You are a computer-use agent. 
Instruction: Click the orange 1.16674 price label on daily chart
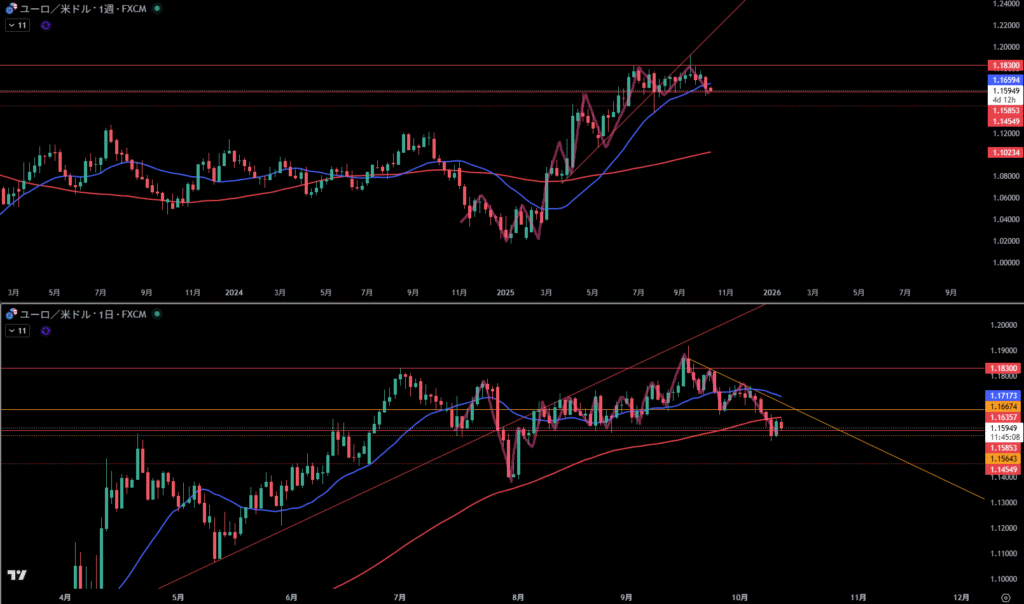pyautogui.click(x=1003, y=407)
